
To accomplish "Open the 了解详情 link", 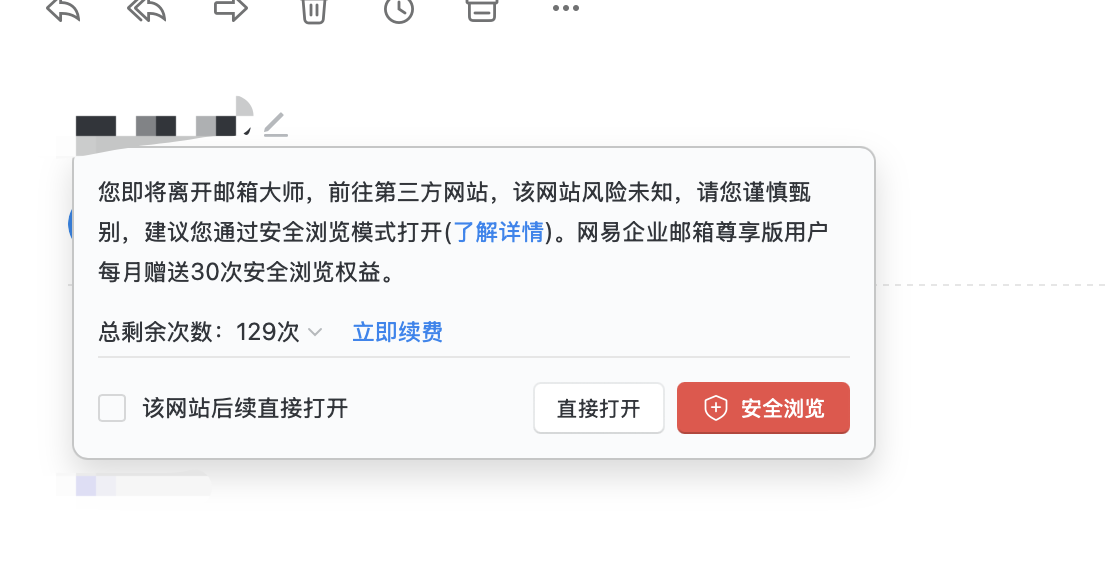I will tap(498, 231).
